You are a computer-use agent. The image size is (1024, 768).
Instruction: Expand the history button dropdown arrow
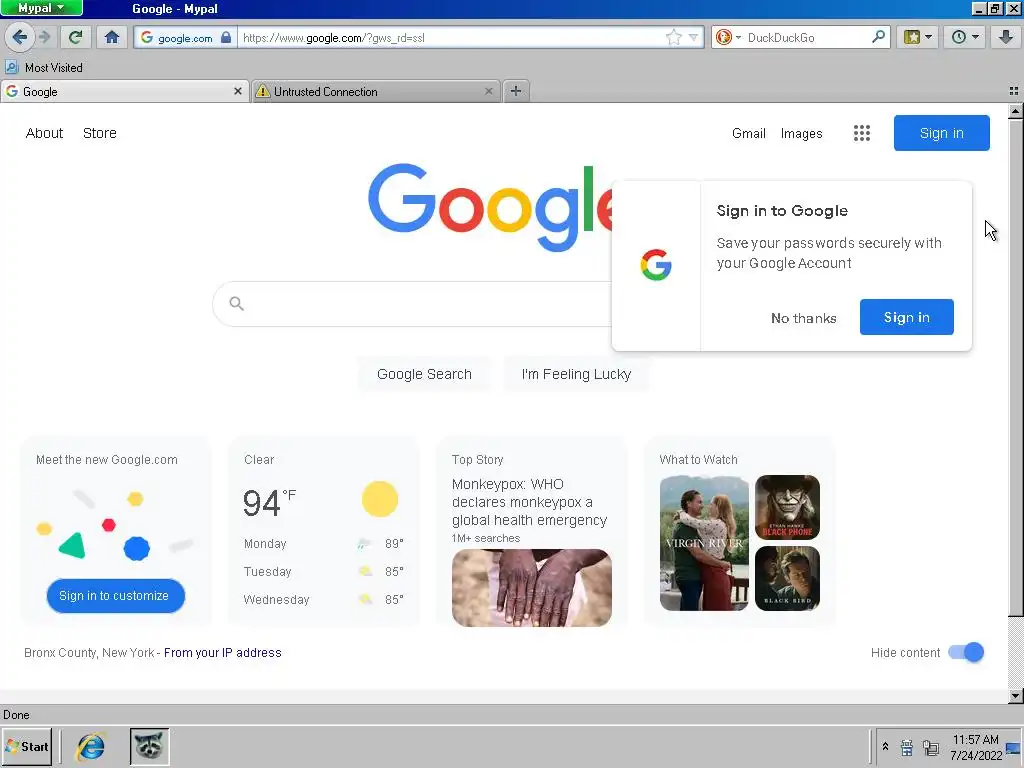coord(975,37)
